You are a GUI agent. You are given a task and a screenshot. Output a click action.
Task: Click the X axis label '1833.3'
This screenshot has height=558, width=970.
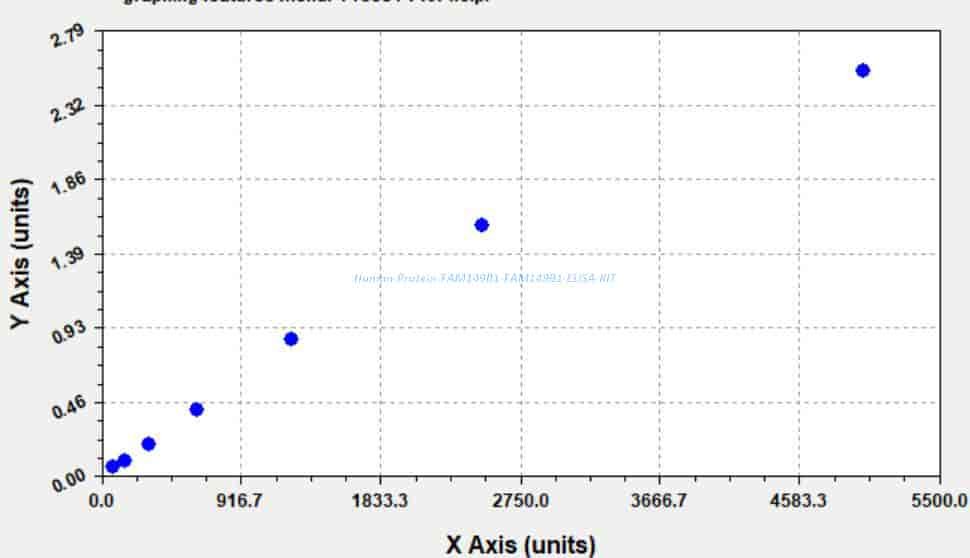click(380, 500)
